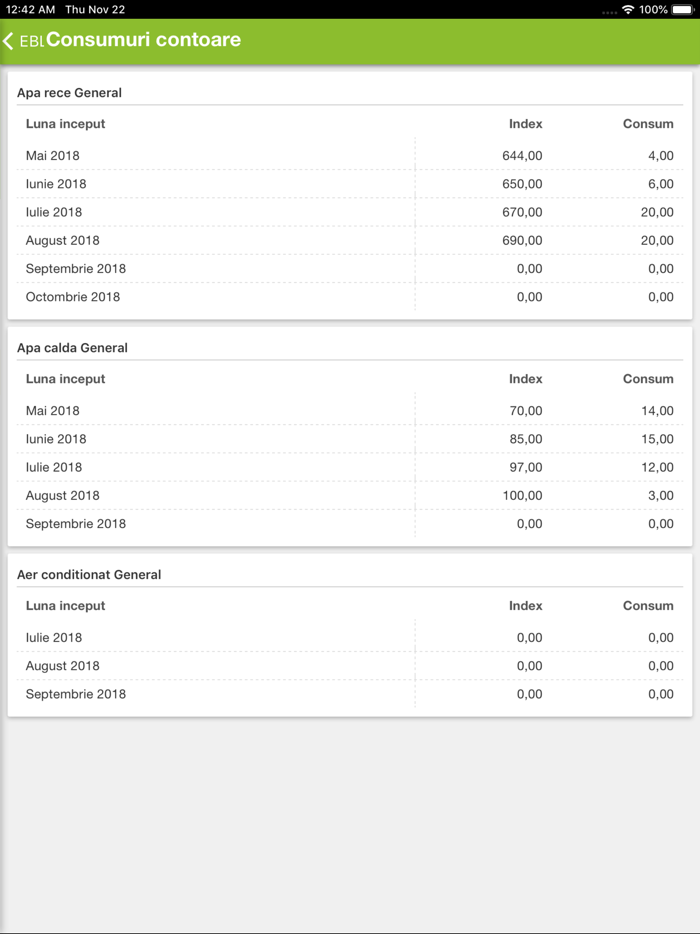The width and height of the screenshot is (700, 934).
Task: Tap hot water index value 97,00
Action: (x=526, y=467)
